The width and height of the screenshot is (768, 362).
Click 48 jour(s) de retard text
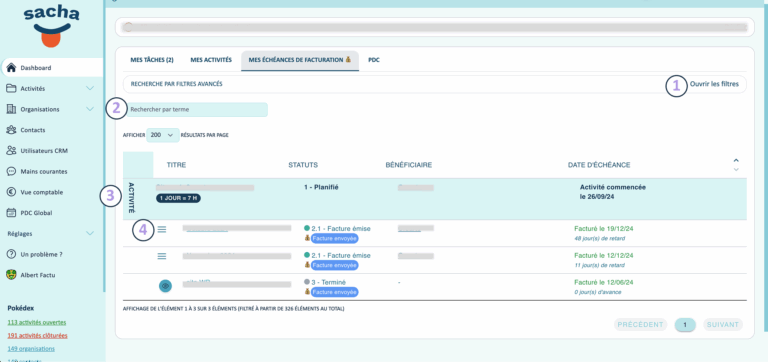pos(599,239)
